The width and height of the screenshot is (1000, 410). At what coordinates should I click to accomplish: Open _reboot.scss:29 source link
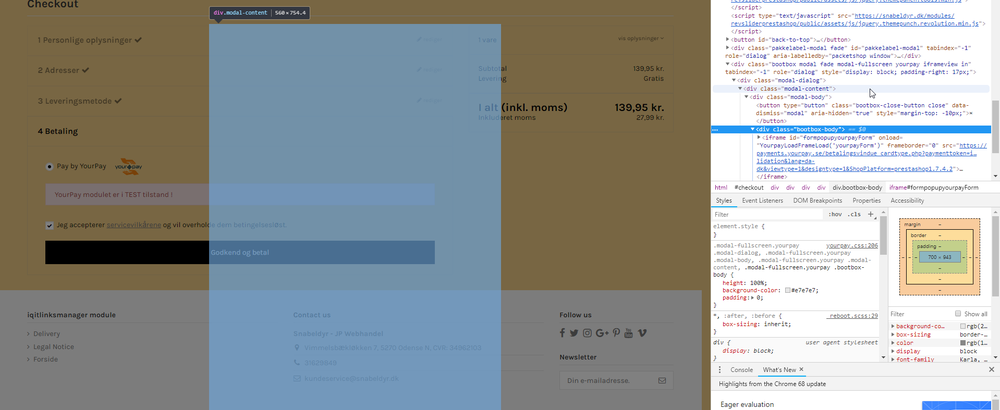(852, 316)
